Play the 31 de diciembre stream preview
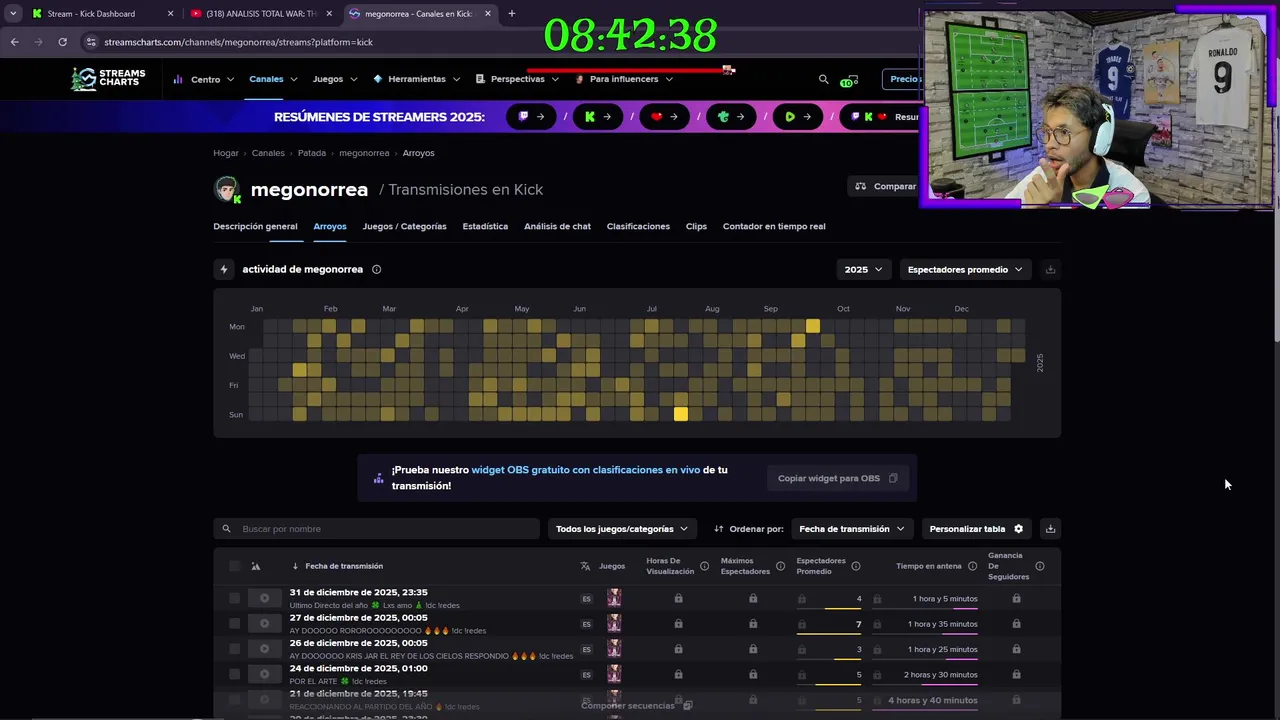This screenshot has width=1280, height=720. tap(264, 598)
